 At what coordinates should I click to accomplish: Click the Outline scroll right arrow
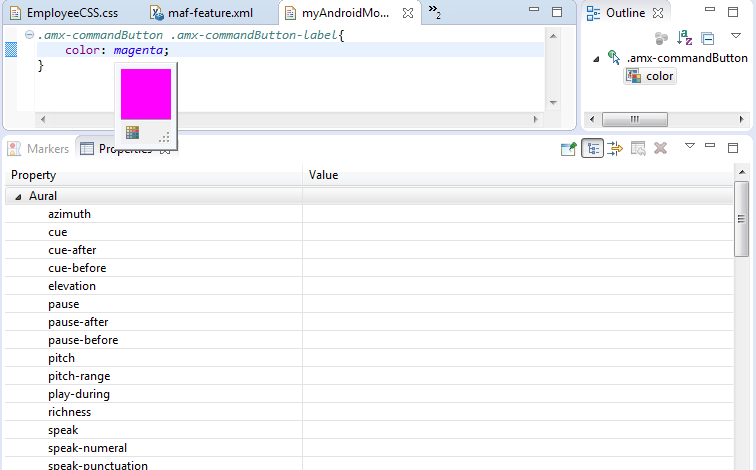click(x=741, y=119)
